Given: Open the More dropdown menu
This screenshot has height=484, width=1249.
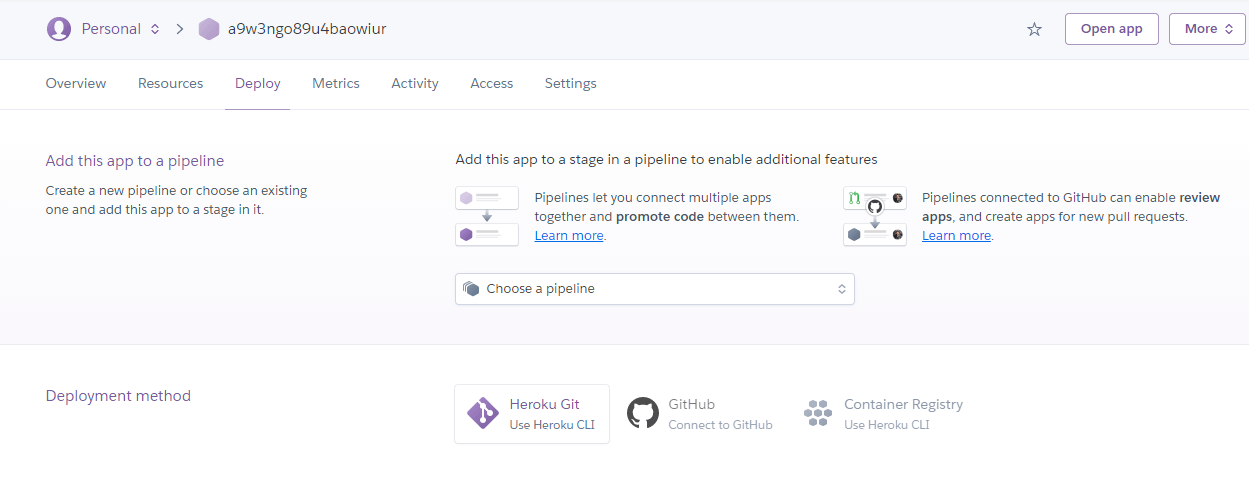Looking at the screenshot, I should point(1206,29).
